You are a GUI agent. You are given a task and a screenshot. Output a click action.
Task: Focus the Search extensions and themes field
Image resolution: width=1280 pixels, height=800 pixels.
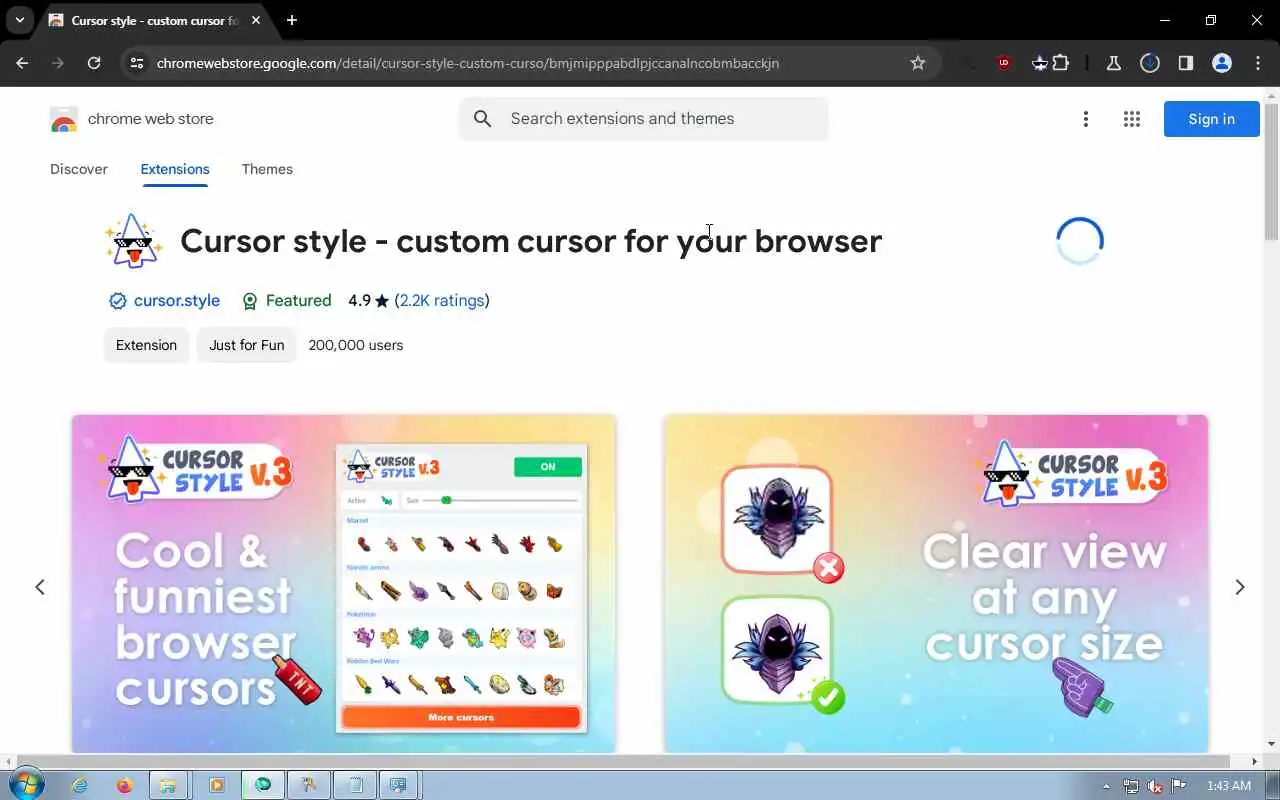click(644, 119)
